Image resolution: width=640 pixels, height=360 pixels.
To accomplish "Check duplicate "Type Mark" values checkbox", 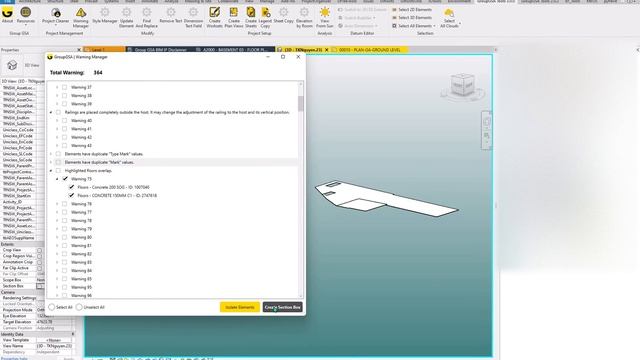I will (x=58, y=154).
